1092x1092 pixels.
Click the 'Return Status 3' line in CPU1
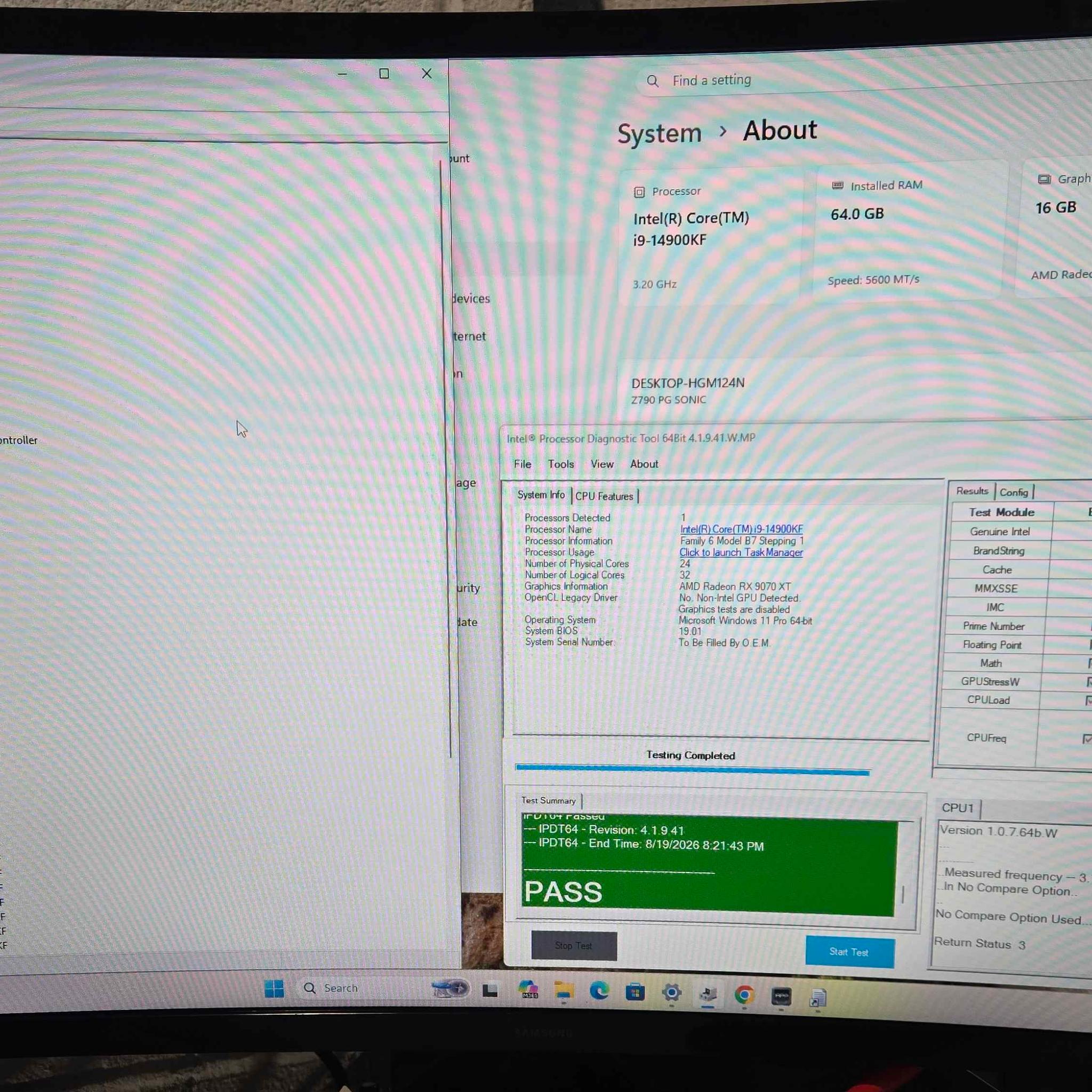(x=979, y=943)
